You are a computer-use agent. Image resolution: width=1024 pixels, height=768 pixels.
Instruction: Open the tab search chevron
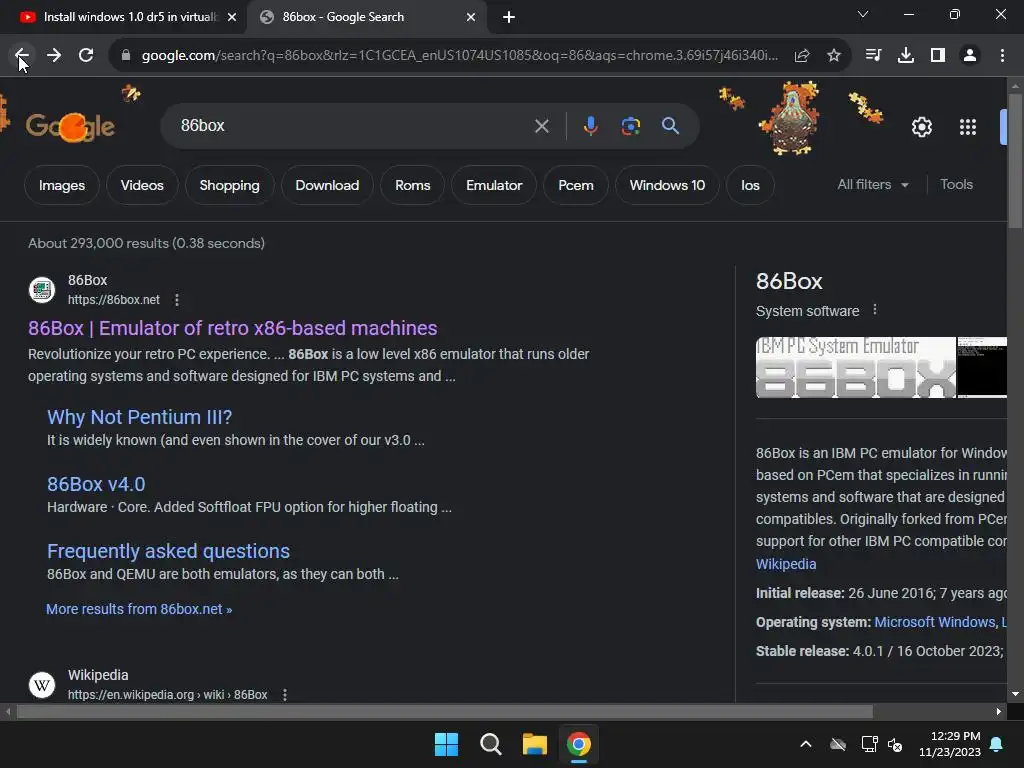click(863, 14)
